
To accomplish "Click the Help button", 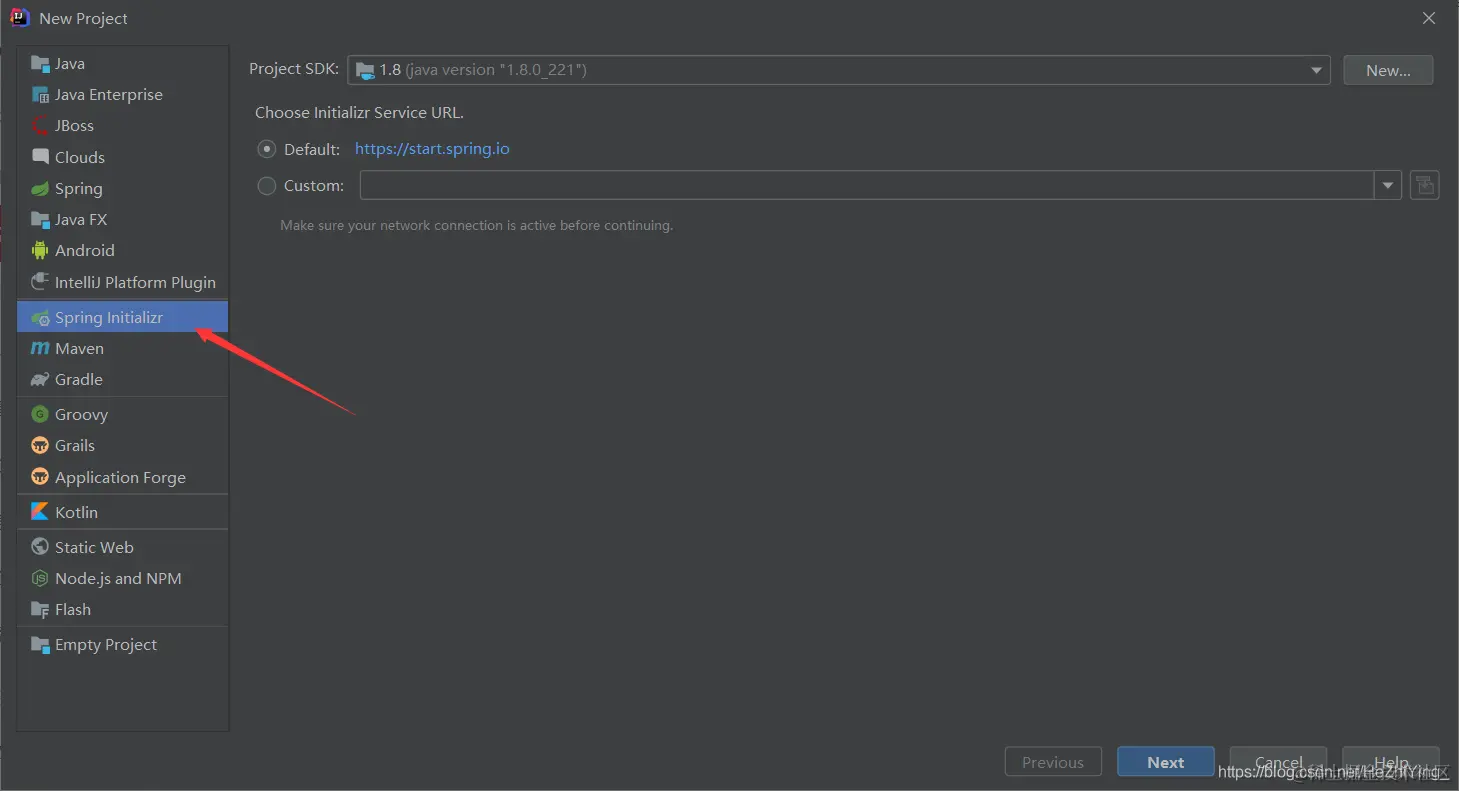I will (x=1391, y=762).
